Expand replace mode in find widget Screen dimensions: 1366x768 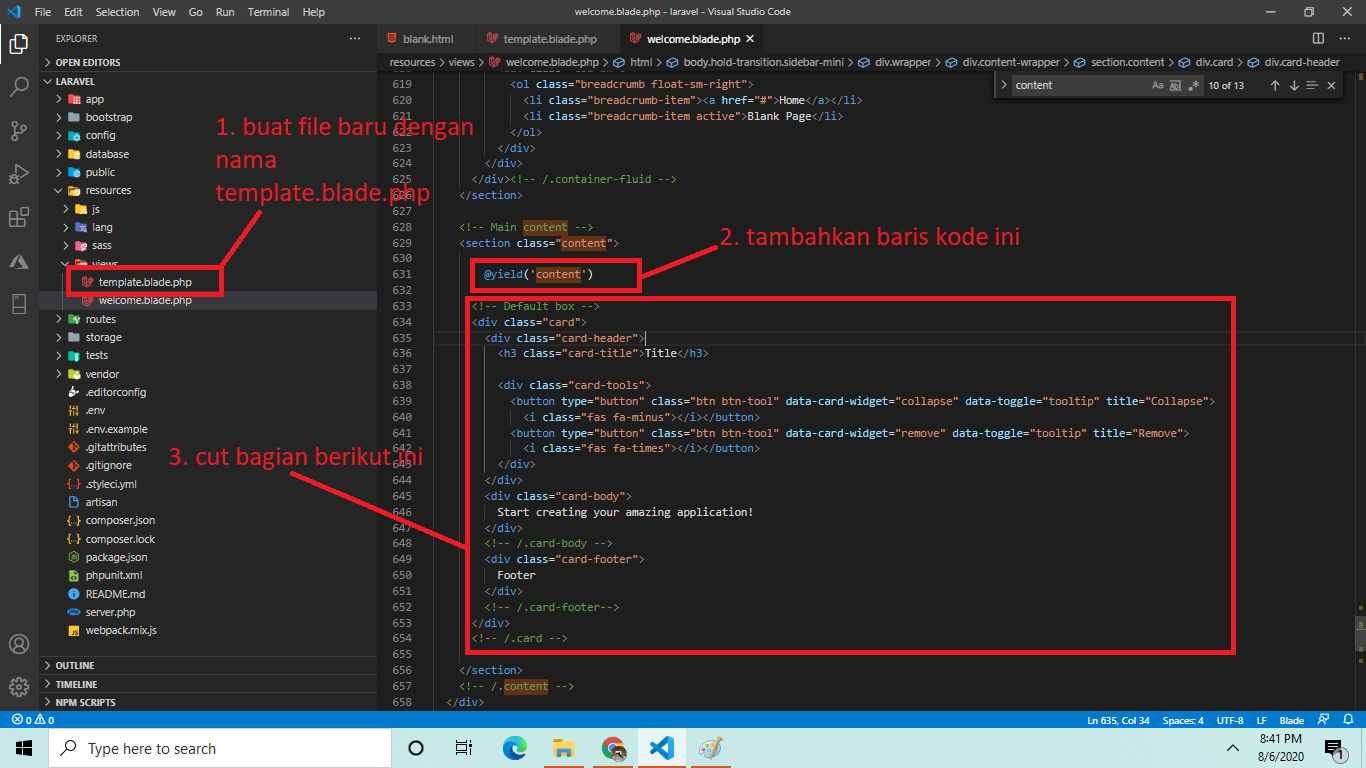[1003, 85]
